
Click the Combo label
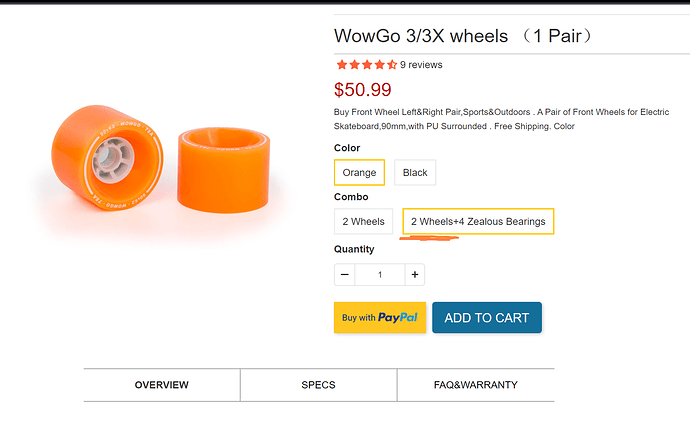point(350,198)
